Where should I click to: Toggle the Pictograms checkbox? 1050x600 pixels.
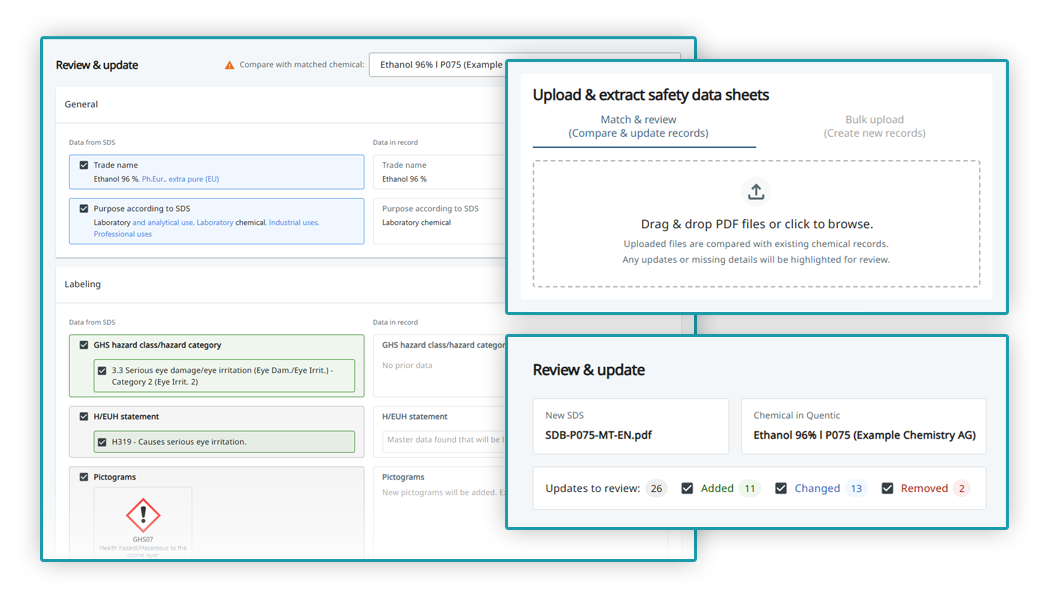pos(83,477)
